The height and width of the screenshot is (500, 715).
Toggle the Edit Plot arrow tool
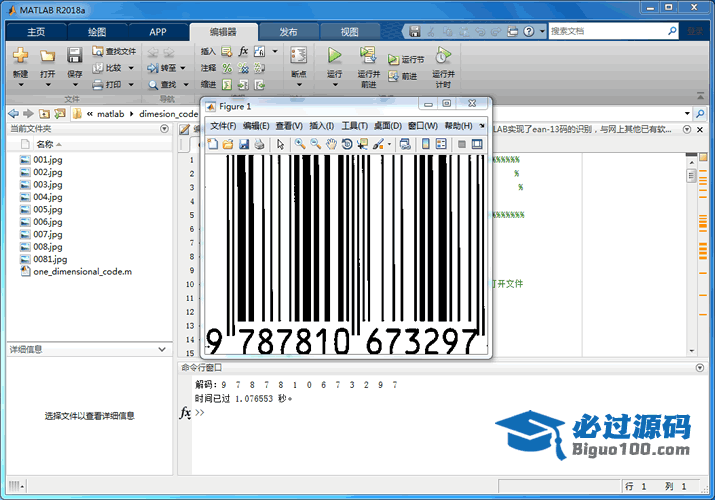280,144
